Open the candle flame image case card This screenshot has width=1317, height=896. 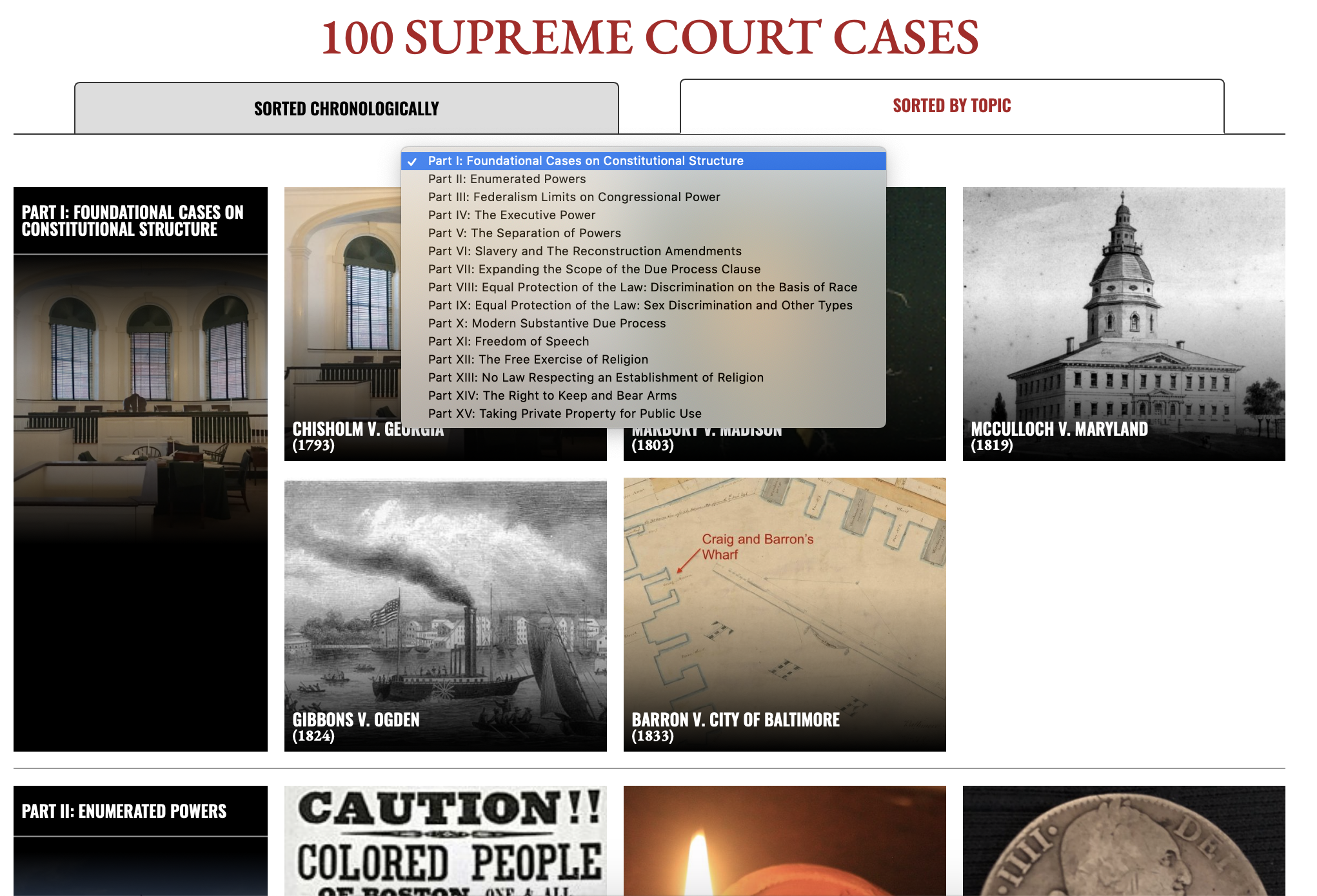[784, 841]
